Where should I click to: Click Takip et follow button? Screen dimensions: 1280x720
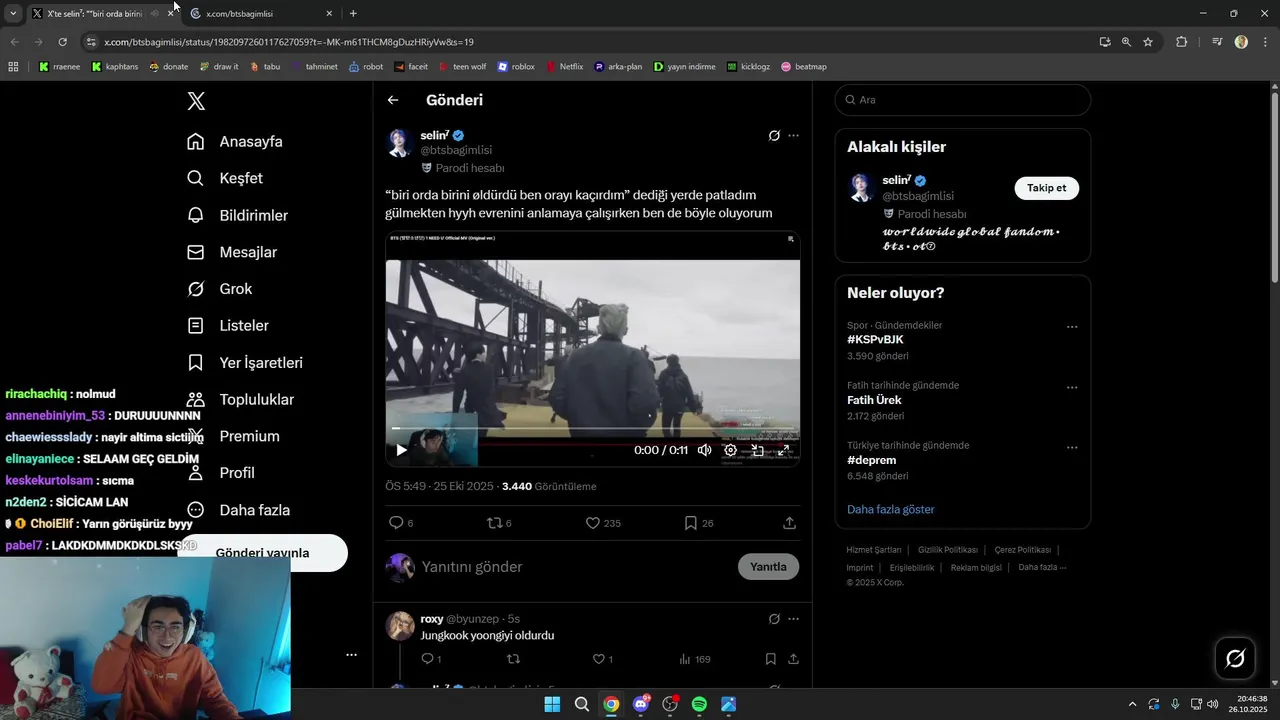coord(1046,188)
